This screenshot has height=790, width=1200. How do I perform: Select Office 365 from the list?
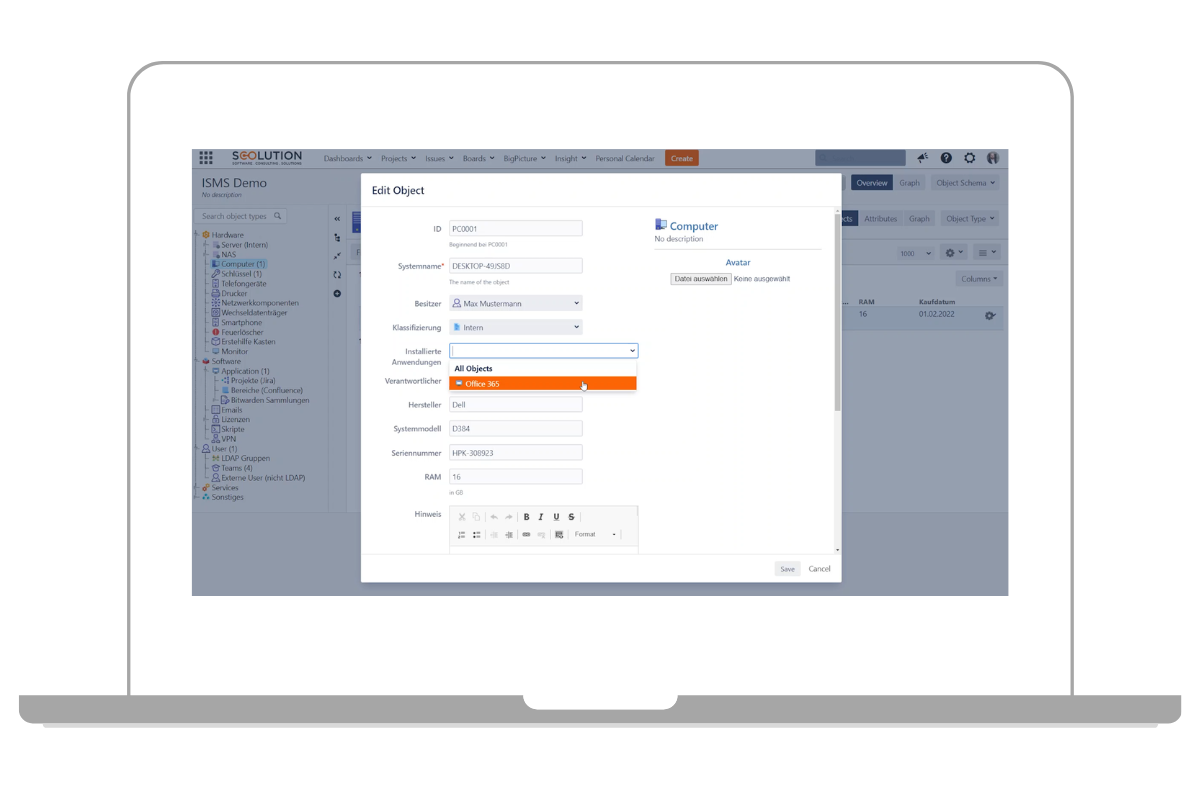(x=542, y=384)
